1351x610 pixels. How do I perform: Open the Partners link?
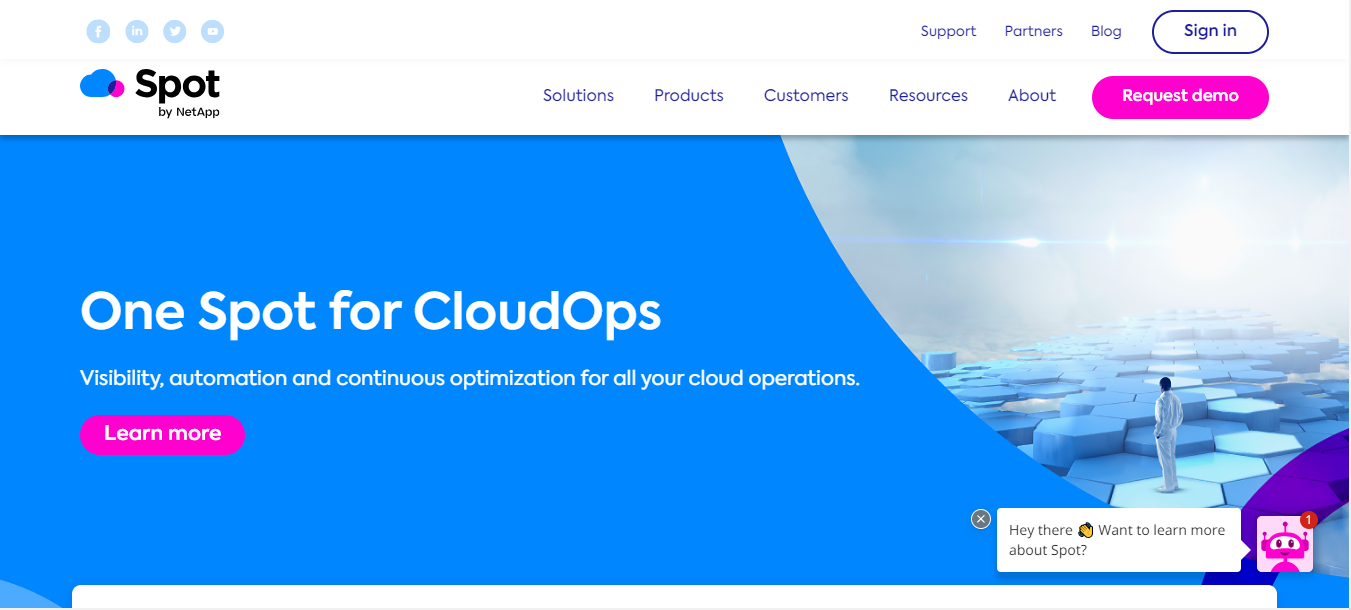1033,31
